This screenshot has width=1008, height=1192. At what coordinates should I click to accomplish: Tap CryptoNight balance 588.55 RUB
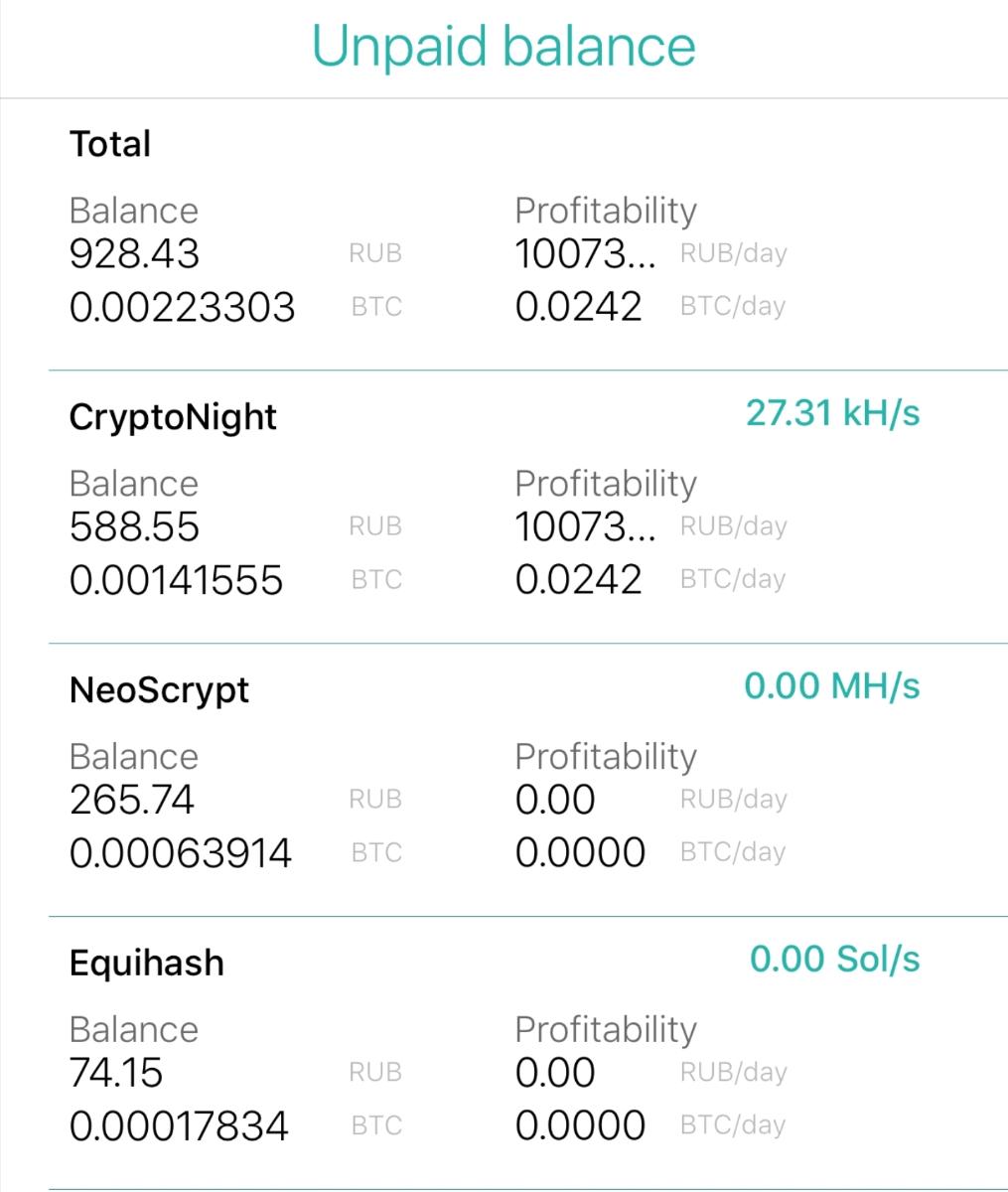(x=134, y=526)
